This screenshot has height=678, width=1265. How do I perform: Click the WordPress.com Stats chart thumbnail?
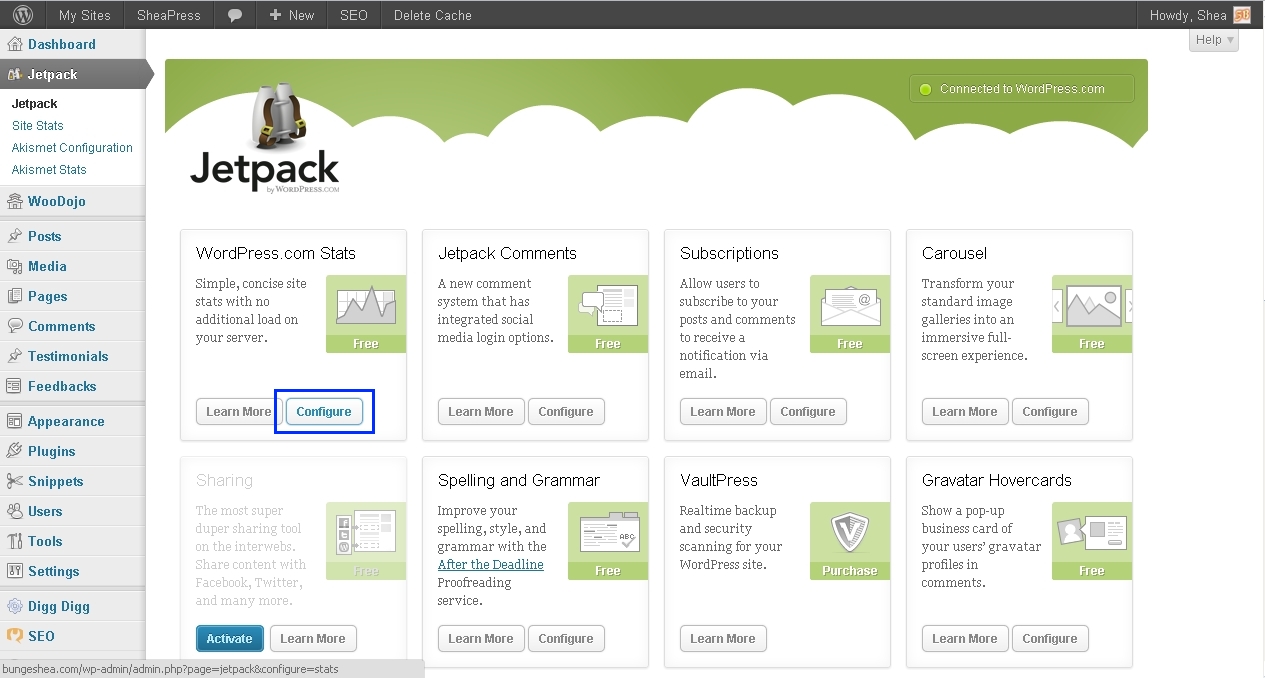click(366, 314)
